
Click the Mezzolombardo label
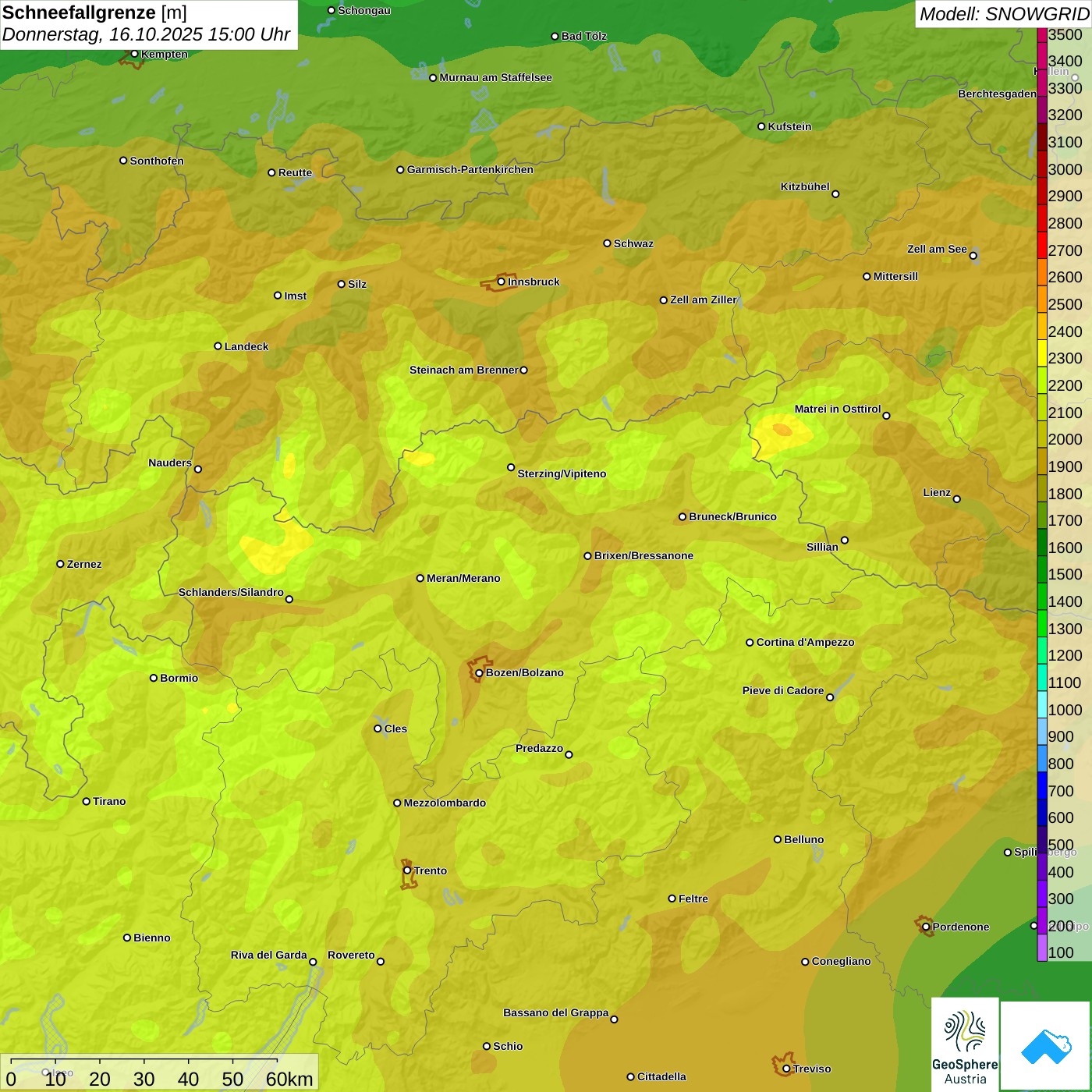(x=445, y=803)
